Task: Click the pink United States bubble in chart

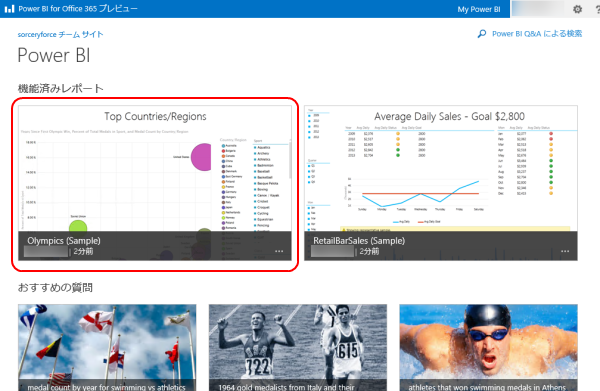Action: (x=201, y=157)
